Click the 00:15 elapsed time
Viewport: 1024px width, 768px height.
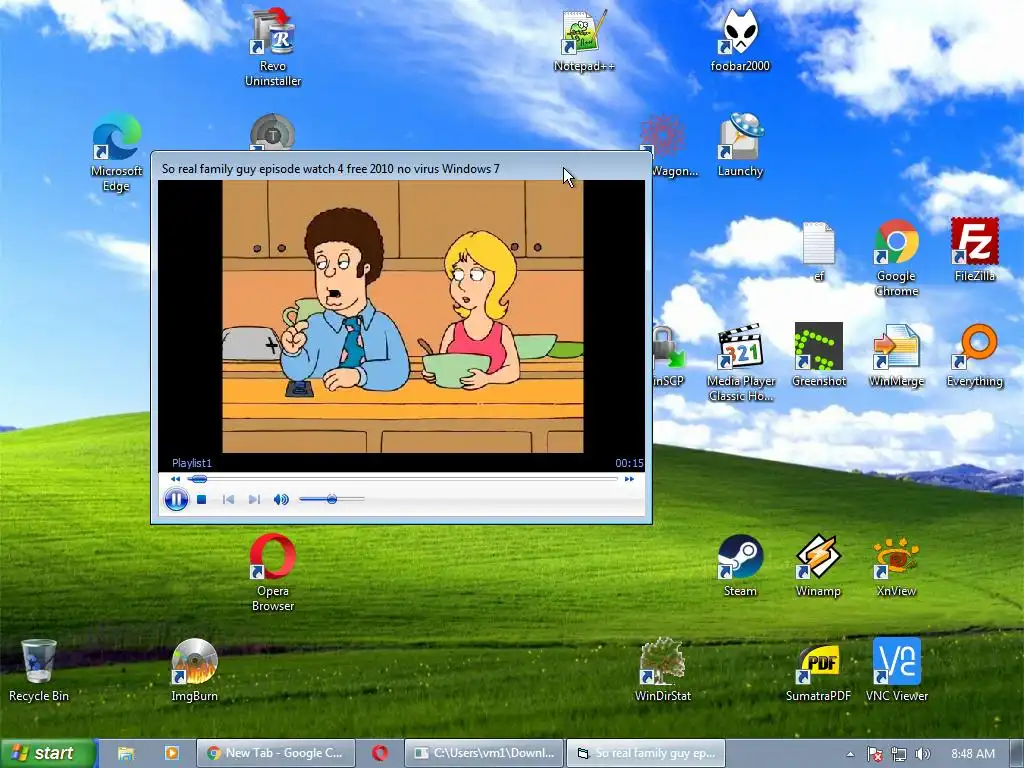coord(629,463)
